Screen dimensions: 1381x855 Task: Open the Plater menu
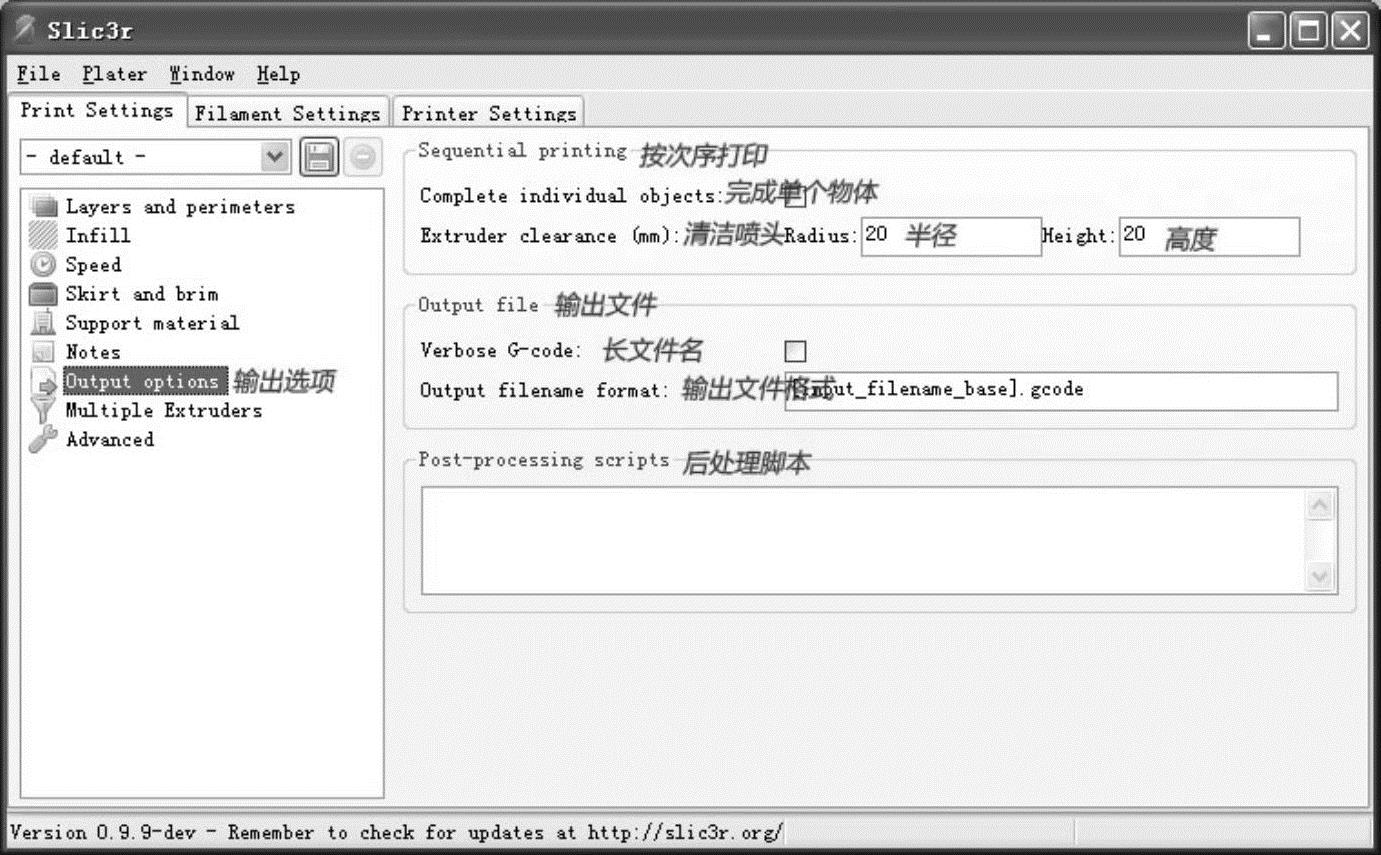point(114,74)
